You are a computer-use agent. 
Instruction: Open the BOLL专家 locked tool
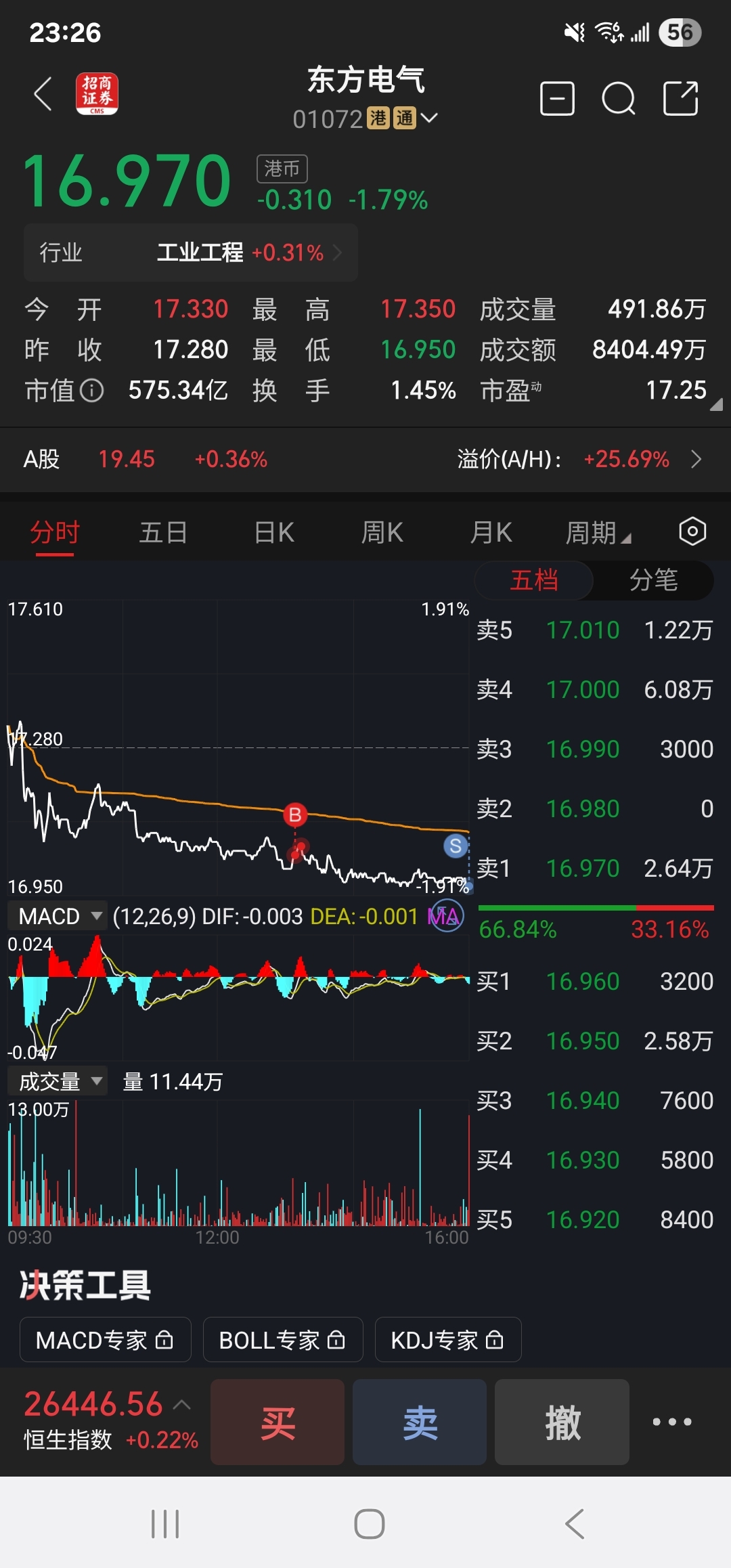pos(283,1339)
